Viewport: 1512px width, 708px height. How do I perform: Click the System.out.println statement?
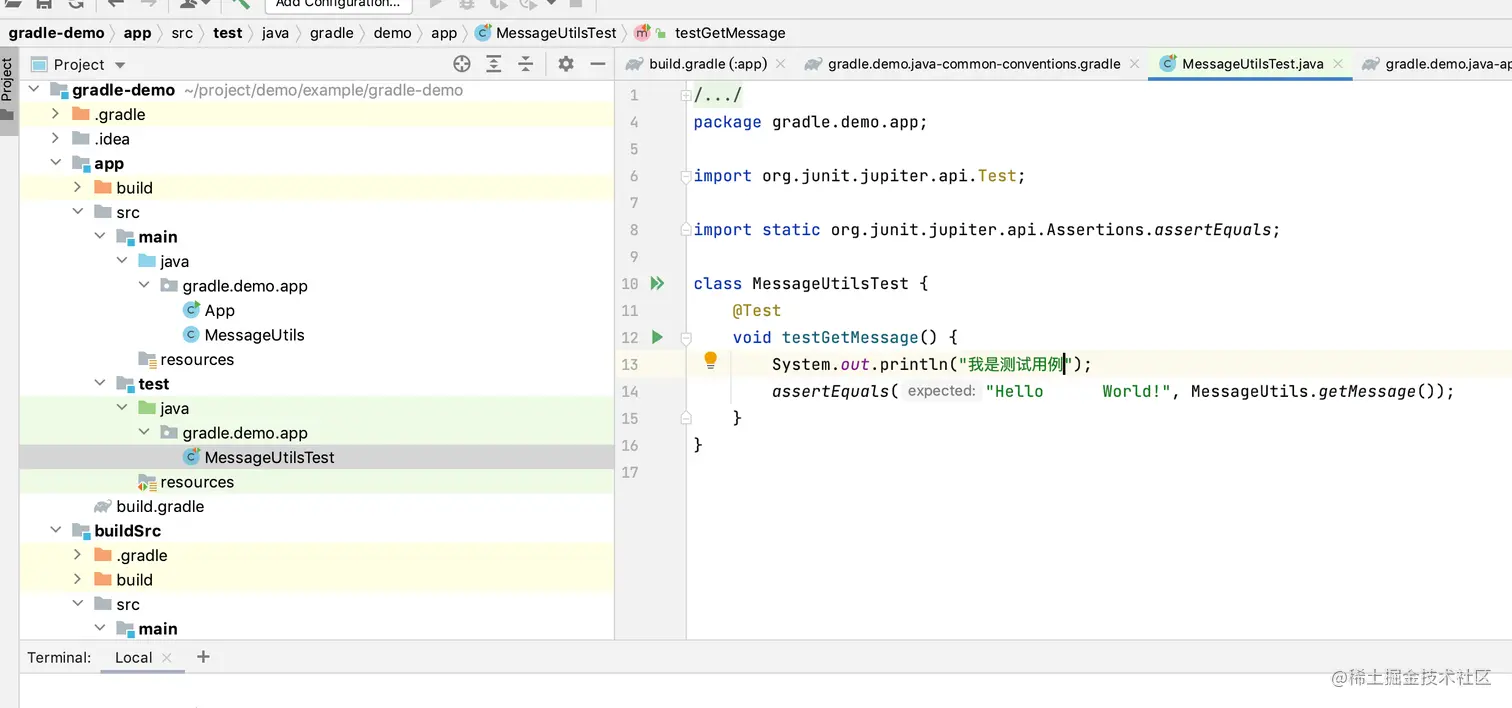point(932,364)
